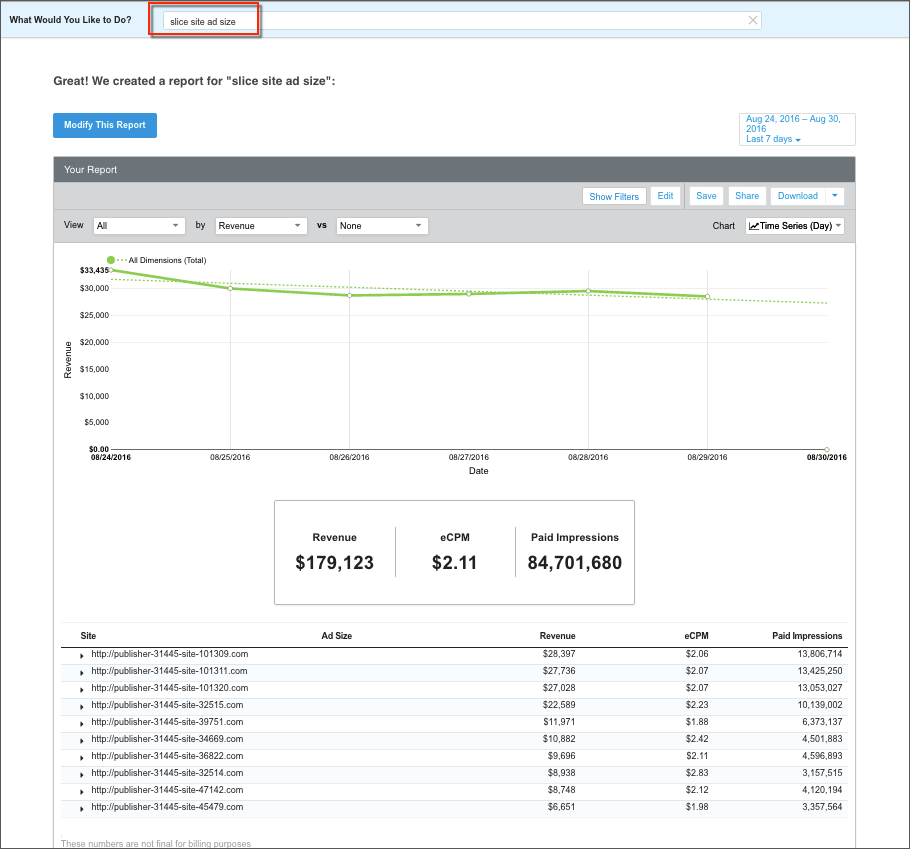The width and height of the screenshot is (910, 849).
Task: Click the Download button
Action: coord(797,196)
